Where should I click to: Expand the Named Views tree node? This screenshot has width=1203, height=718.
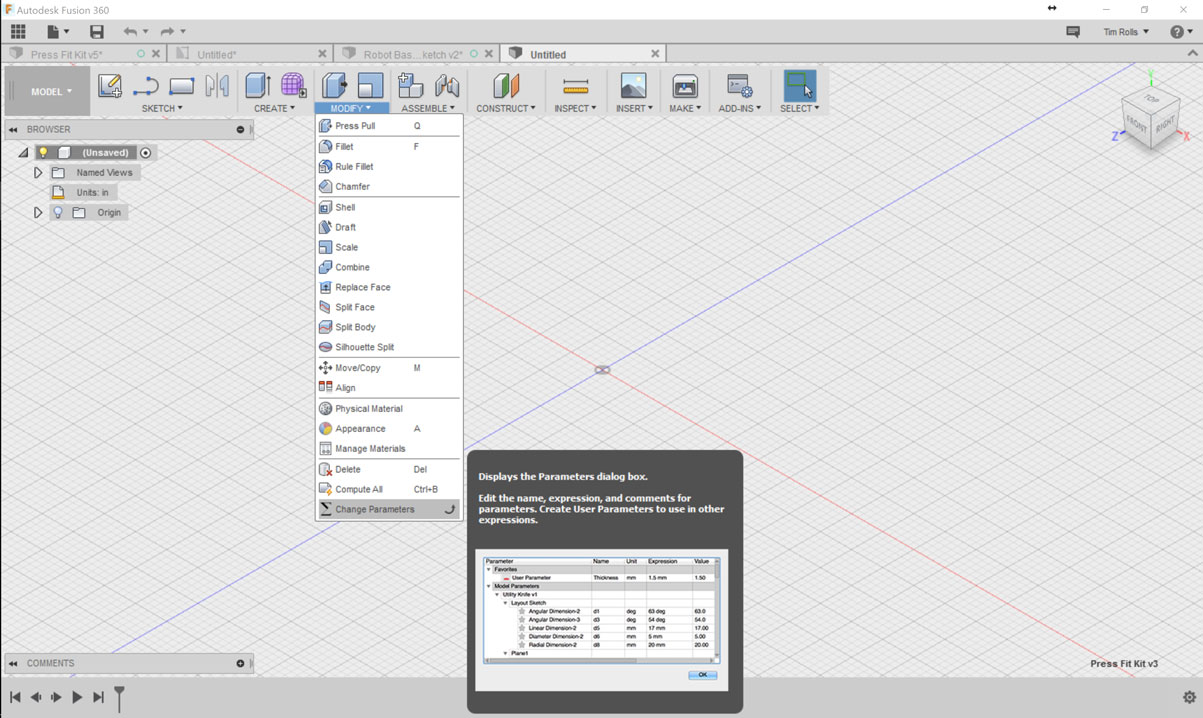pos(38,173)
